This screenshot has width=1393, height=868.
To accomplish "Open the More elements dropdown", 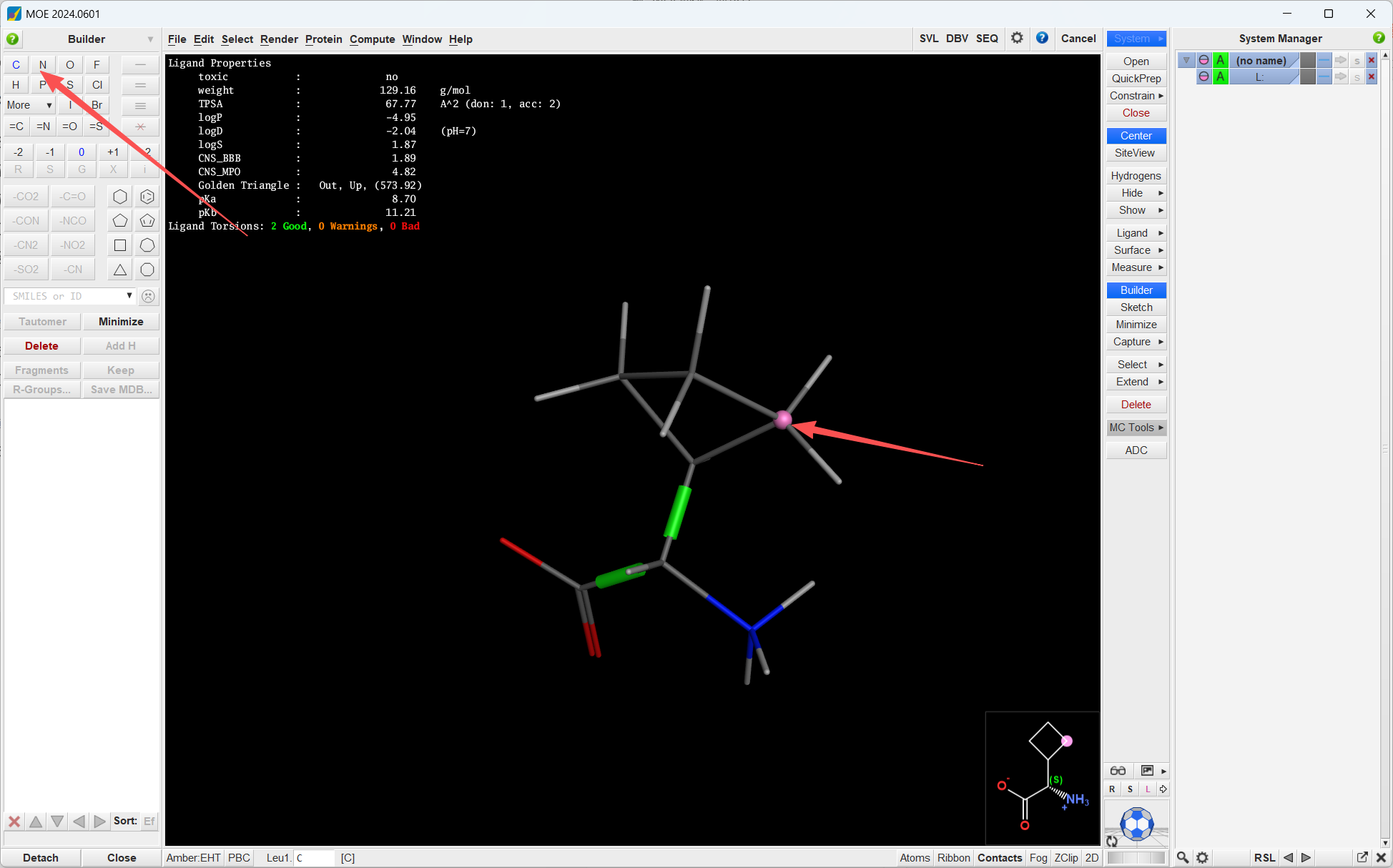I will tap(29, 105).
